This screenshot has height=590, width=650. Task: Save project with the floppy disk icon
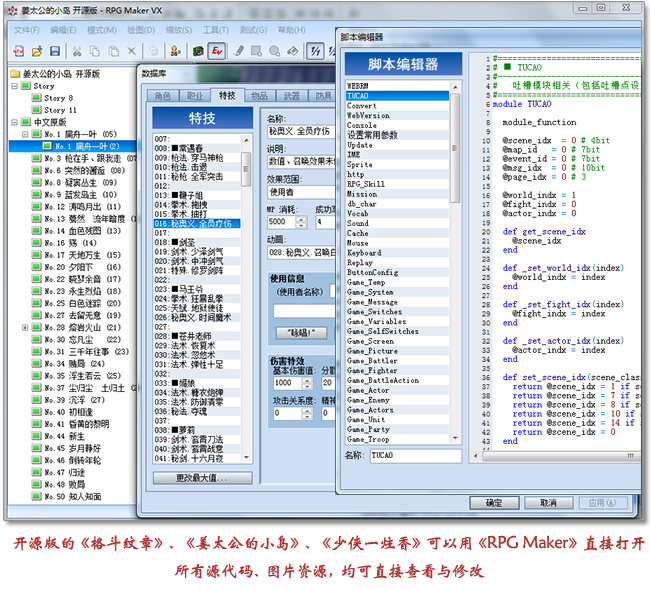(55, 51)
